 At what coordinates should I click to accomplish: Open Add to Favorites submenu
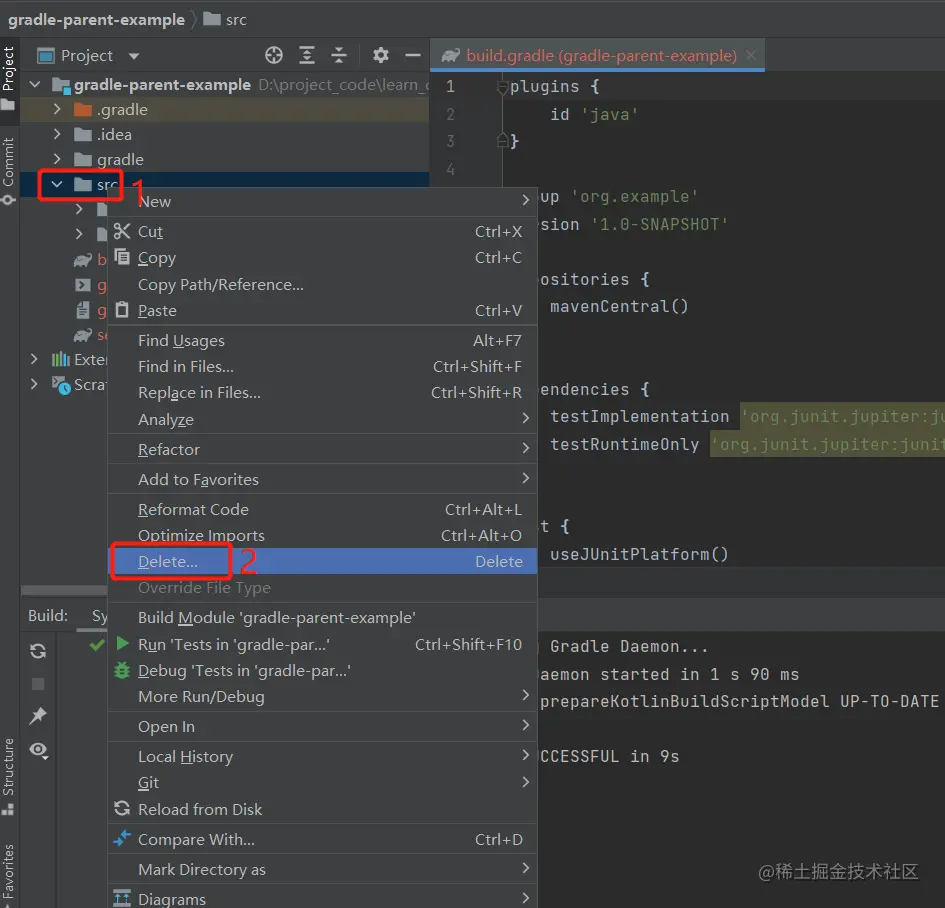click(322, 480)
